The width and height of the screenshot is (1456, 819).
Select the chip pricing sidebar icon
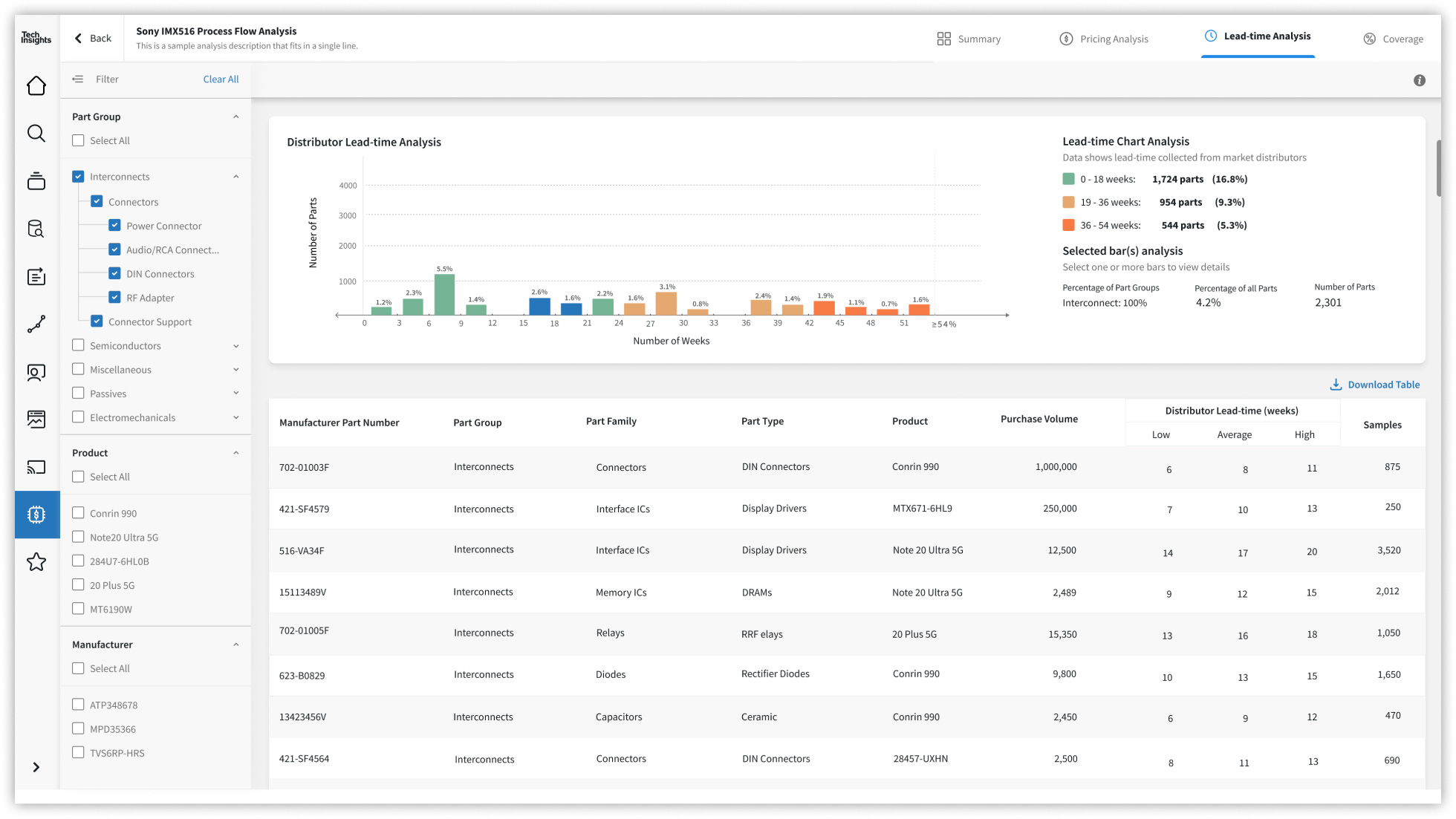tap(36, 515)
